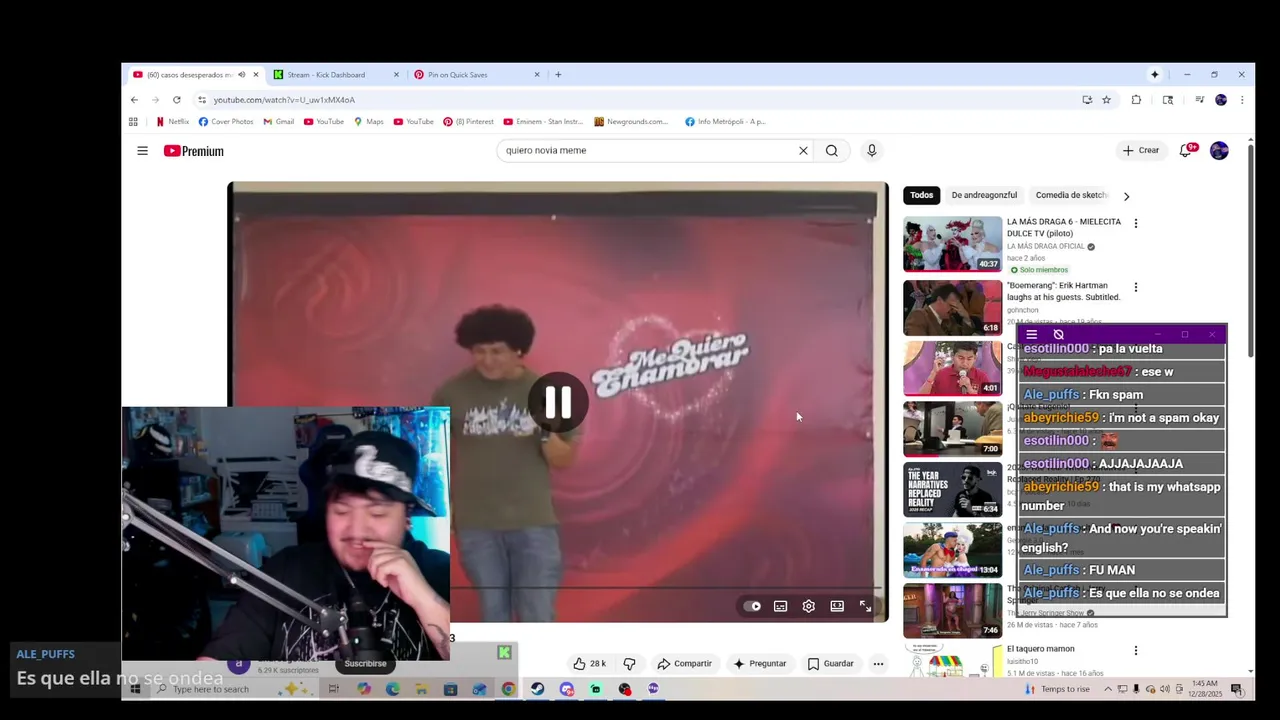Open Chrome three-dot menu
Viewport: 1280px width, 720px height.
(1241, 100)
